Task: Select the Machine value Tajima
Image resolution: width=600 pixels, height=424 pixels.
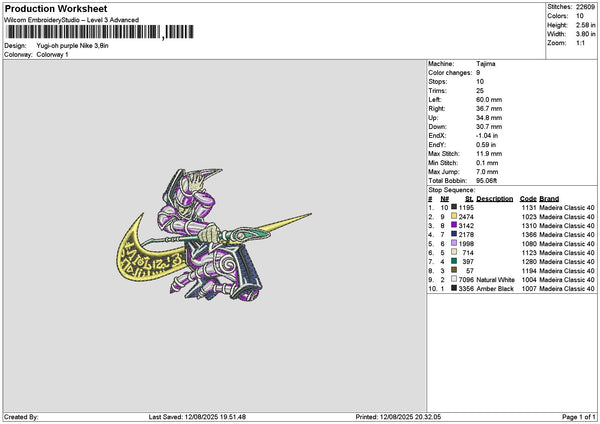Action: coord(486,64)
